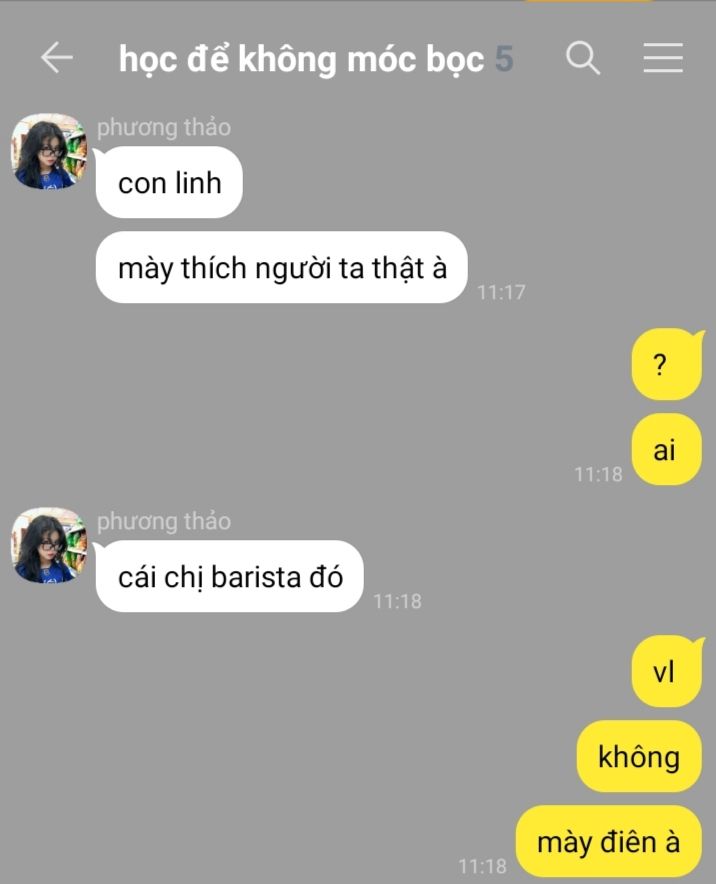Tap the back arrow icon

(x=57, y=58)
